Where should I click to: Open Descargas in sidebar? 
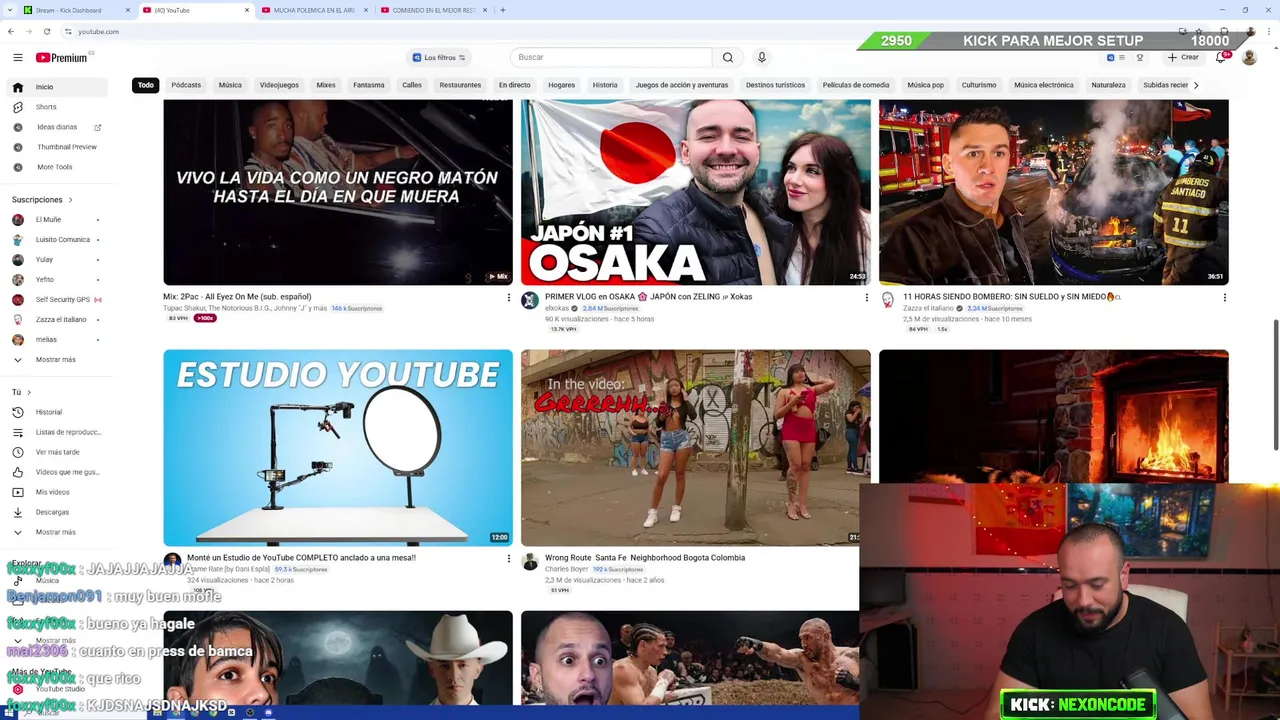52,512
